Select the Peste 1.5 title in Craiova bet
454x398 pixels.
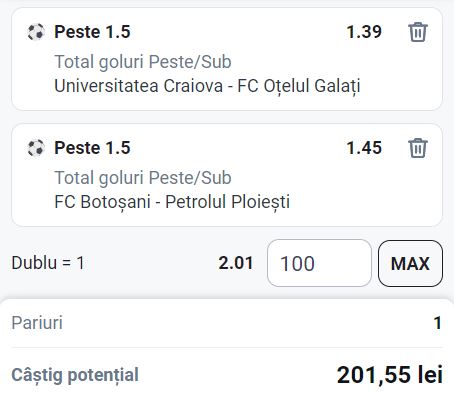tap(92, 32)
